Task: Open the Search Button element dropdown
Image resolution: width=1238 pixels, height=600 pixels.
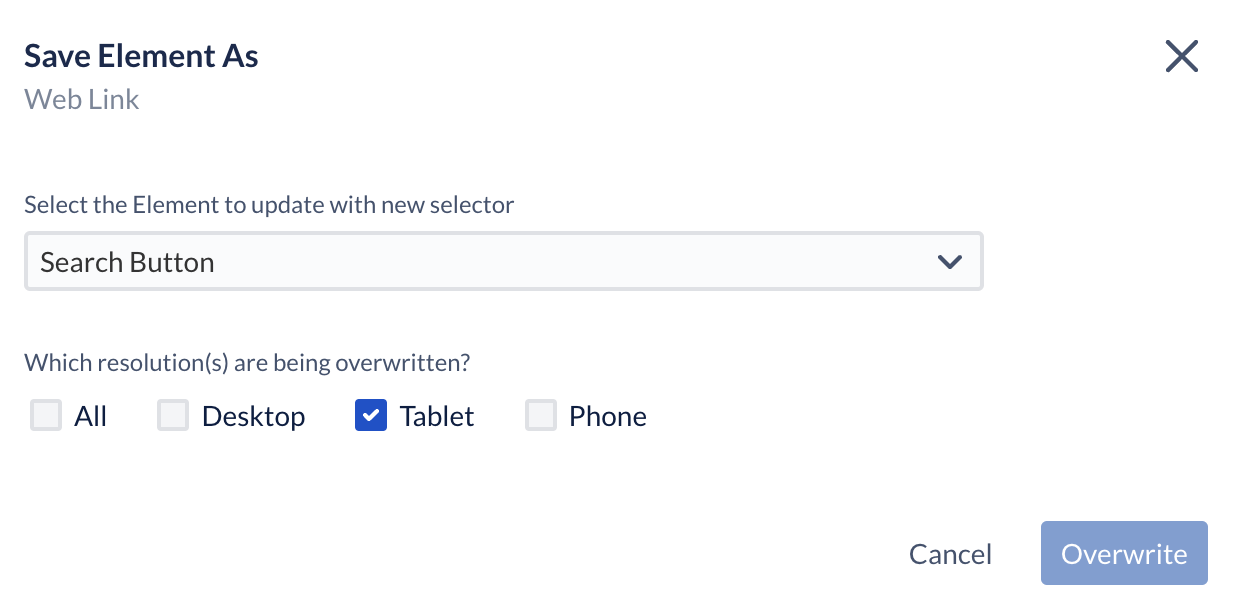Action: pos(503,262)
